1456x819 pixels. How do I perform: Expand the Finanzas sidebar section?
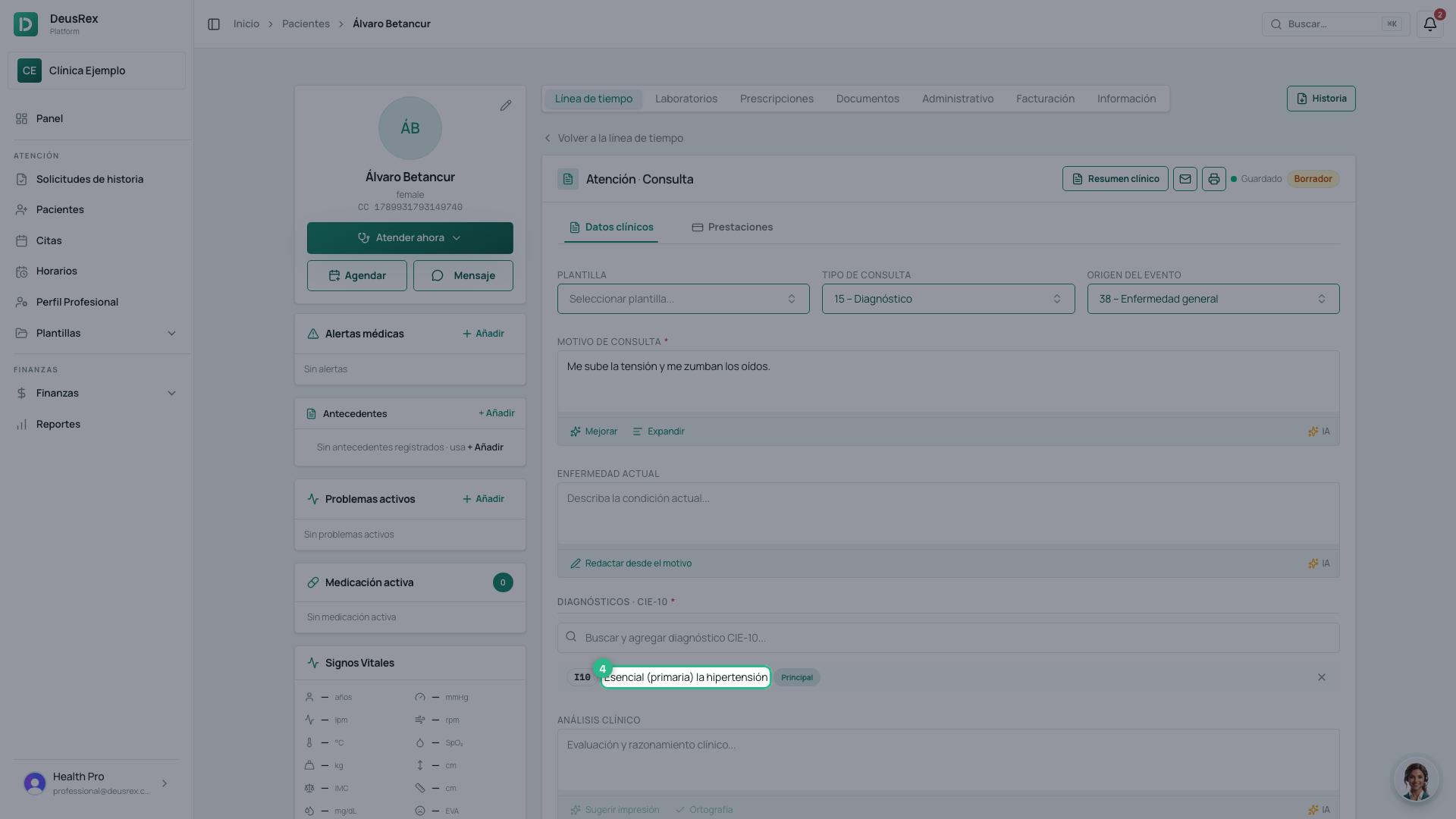pyautogui.click(x=96, y=393)
